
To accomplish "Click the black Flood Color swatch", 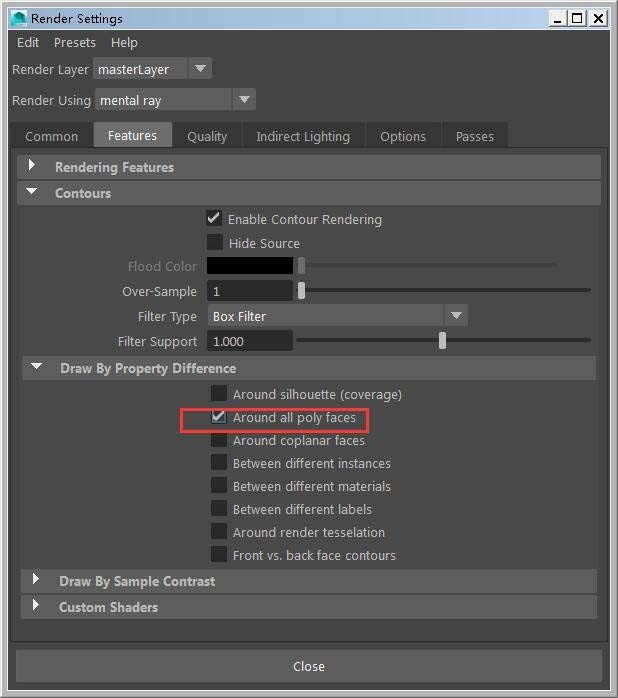I will point(250,266).
